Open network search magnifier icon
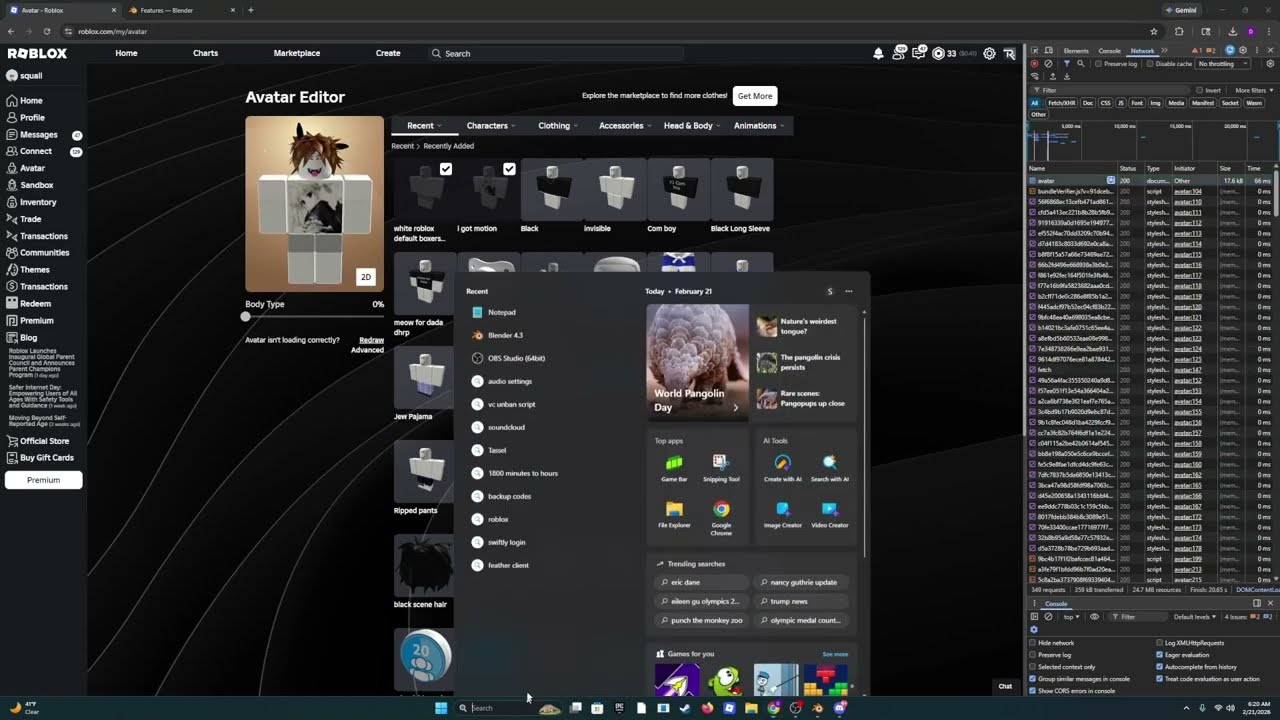 (x=1081, y=64)
